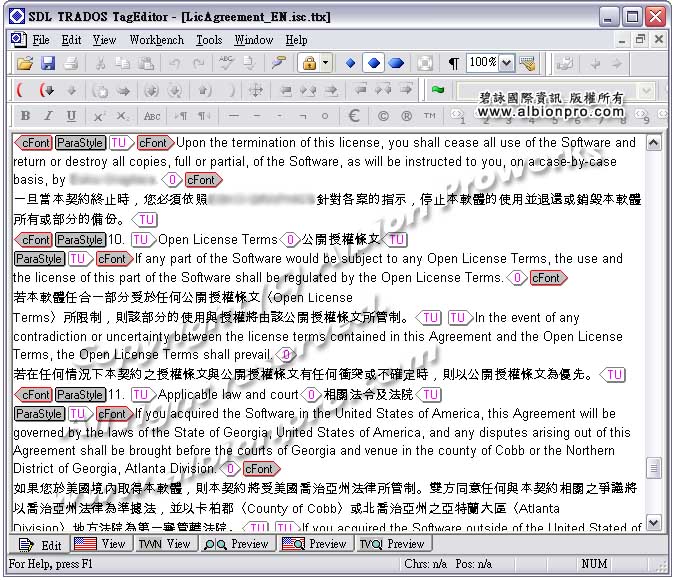
Task: Paste from clipboard using the paste icon
Action: click(x=146, y=63)
